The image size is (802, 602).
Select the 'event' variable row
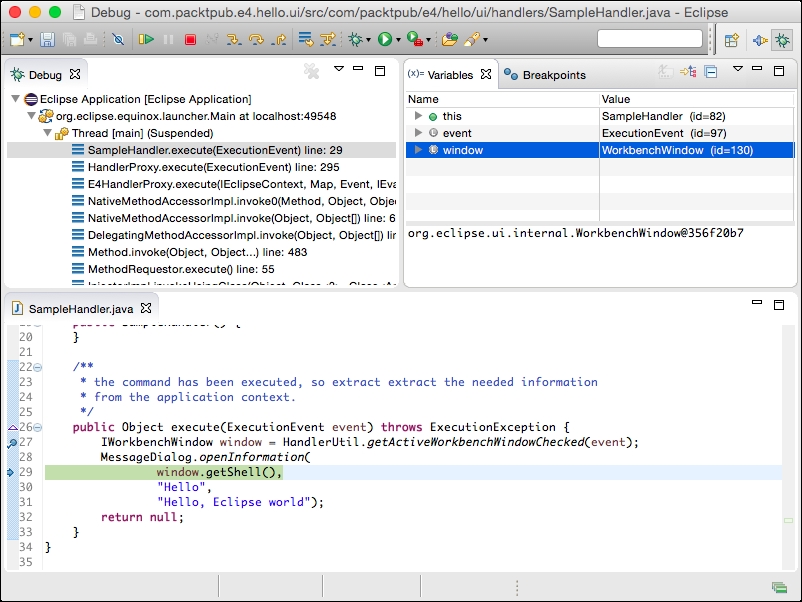pyautogui.click(x=457, y=133)
